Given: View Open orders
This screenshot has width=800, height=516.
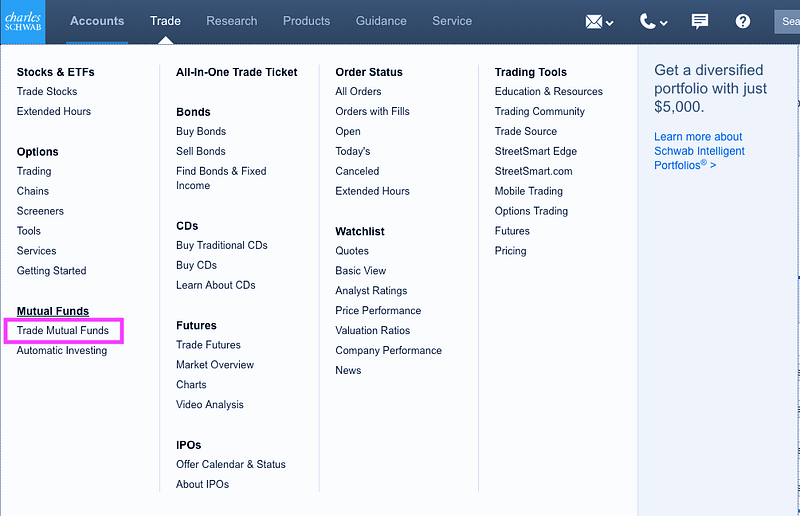Looking at the screenshot, I should [x=348, y=131].
